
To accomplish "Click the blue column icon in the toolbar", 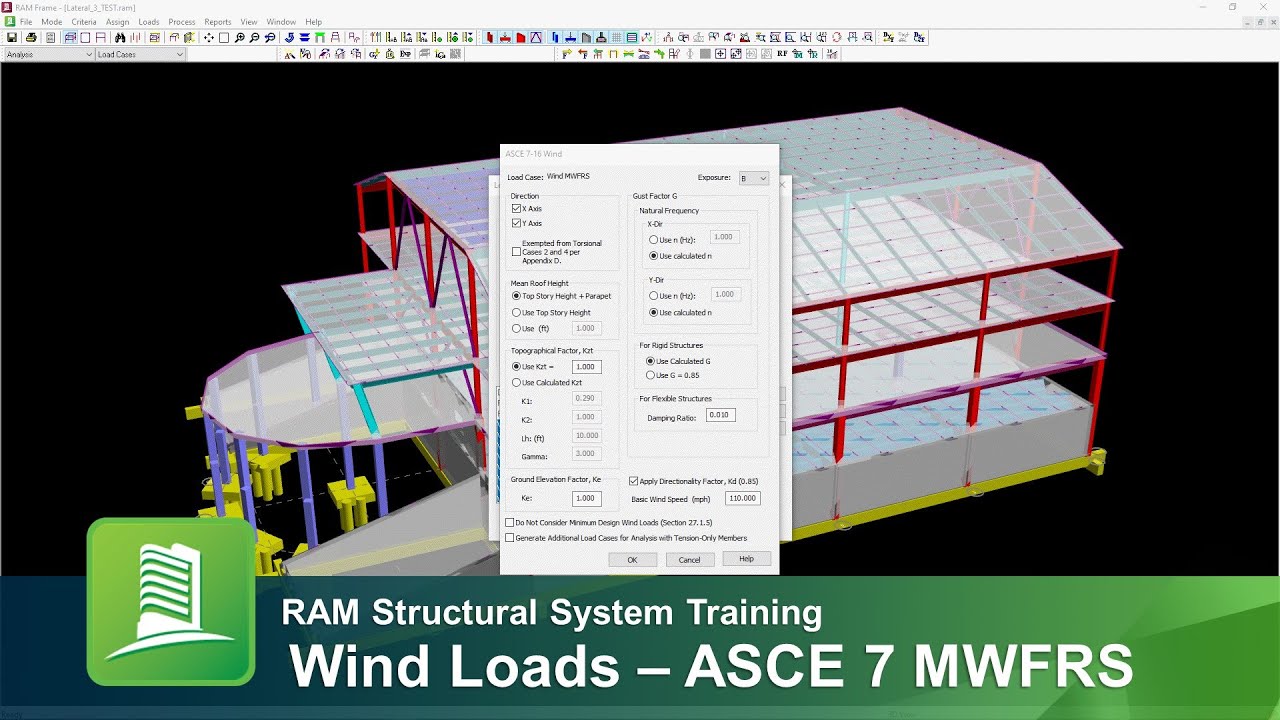I will coord(555,38).
